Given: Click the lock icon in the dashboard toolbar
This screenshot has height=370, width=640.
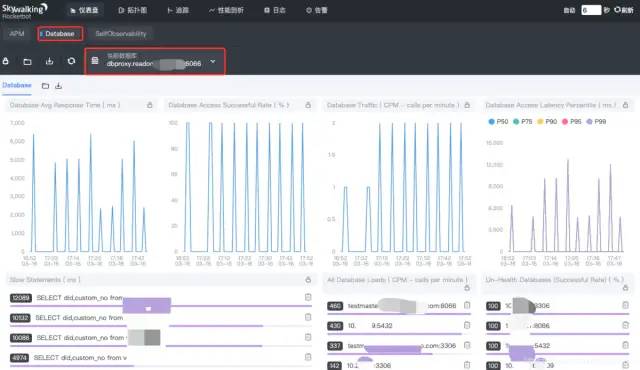Looking at the screenshot, I should coord(6,61).
